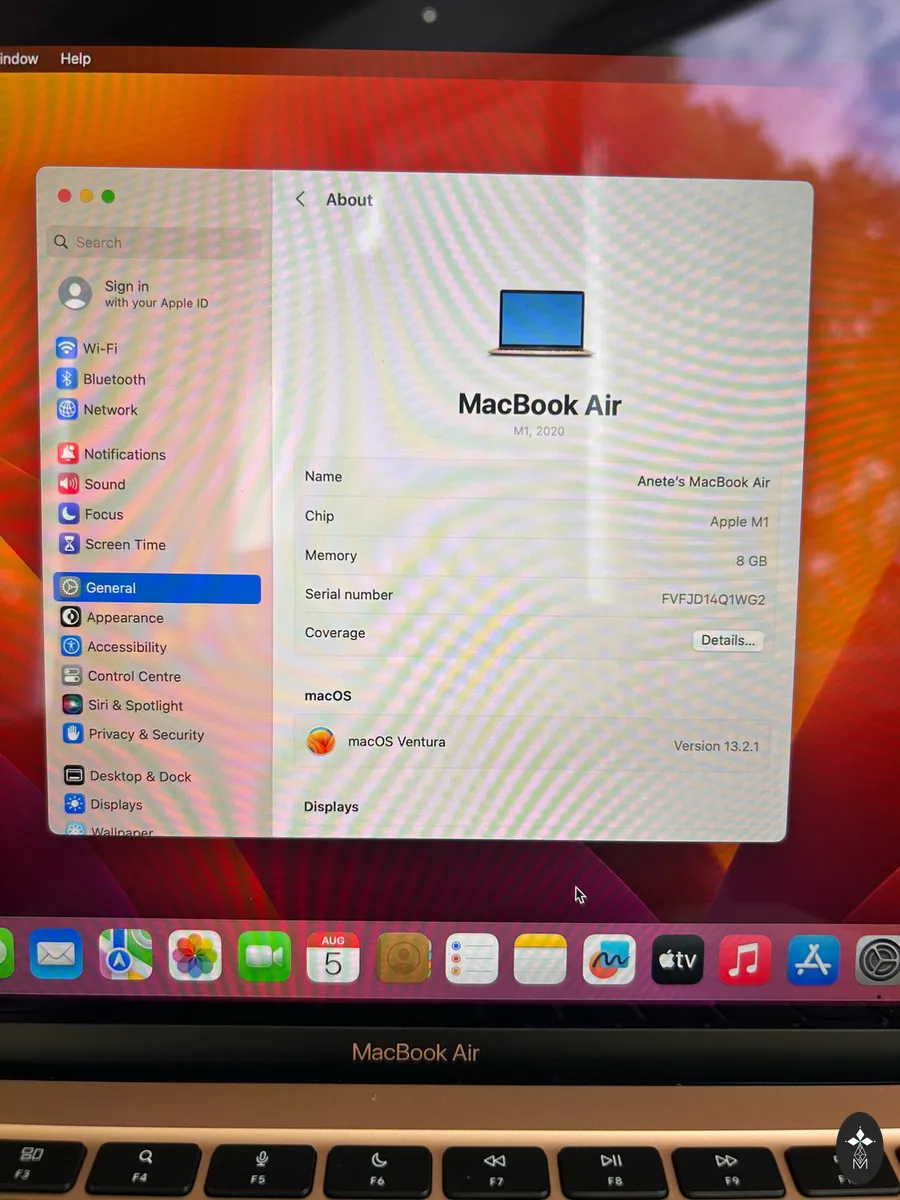Click the MacBook Air image thumbnail
The height and width of the screenshot is (1200, 900).
(540, 323)
